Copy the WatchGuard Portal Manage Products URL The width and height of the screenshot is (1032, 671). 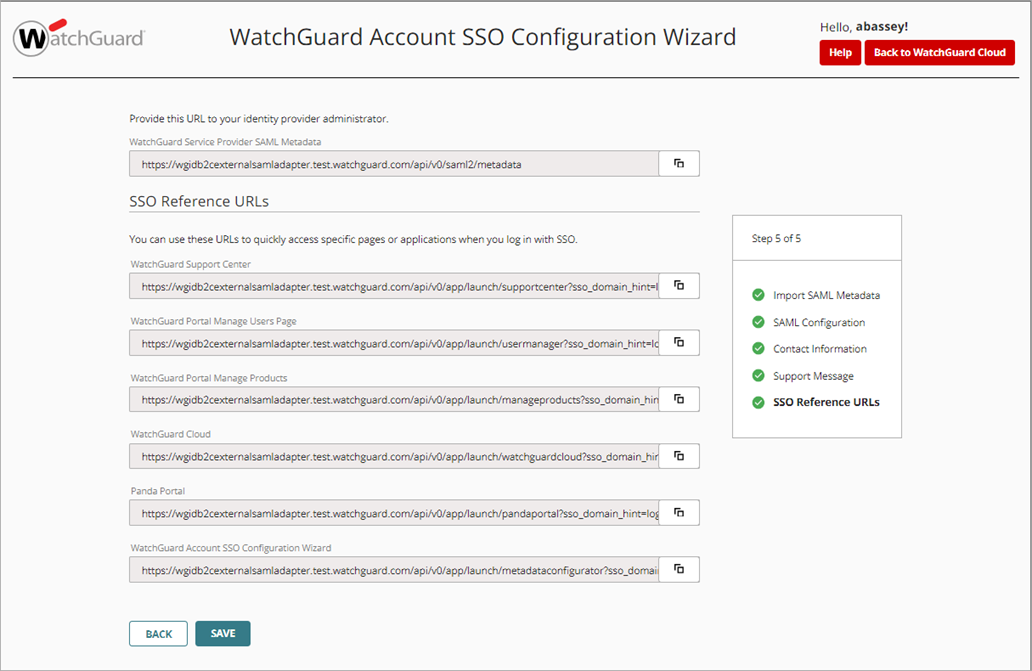[x=678, y=399]
